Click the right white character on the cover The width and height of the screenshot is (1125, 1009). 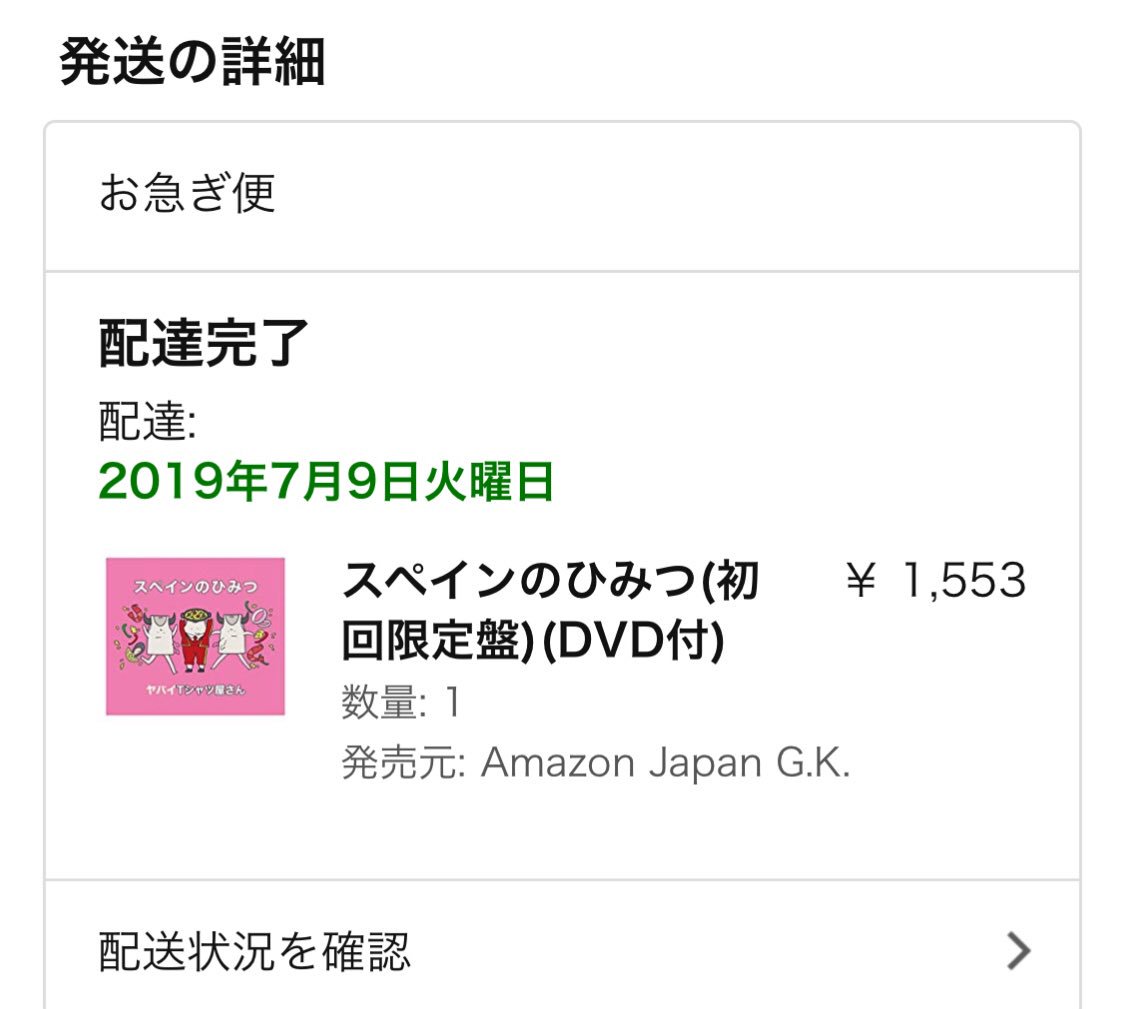pyautogui.click(x=234, y=641)
